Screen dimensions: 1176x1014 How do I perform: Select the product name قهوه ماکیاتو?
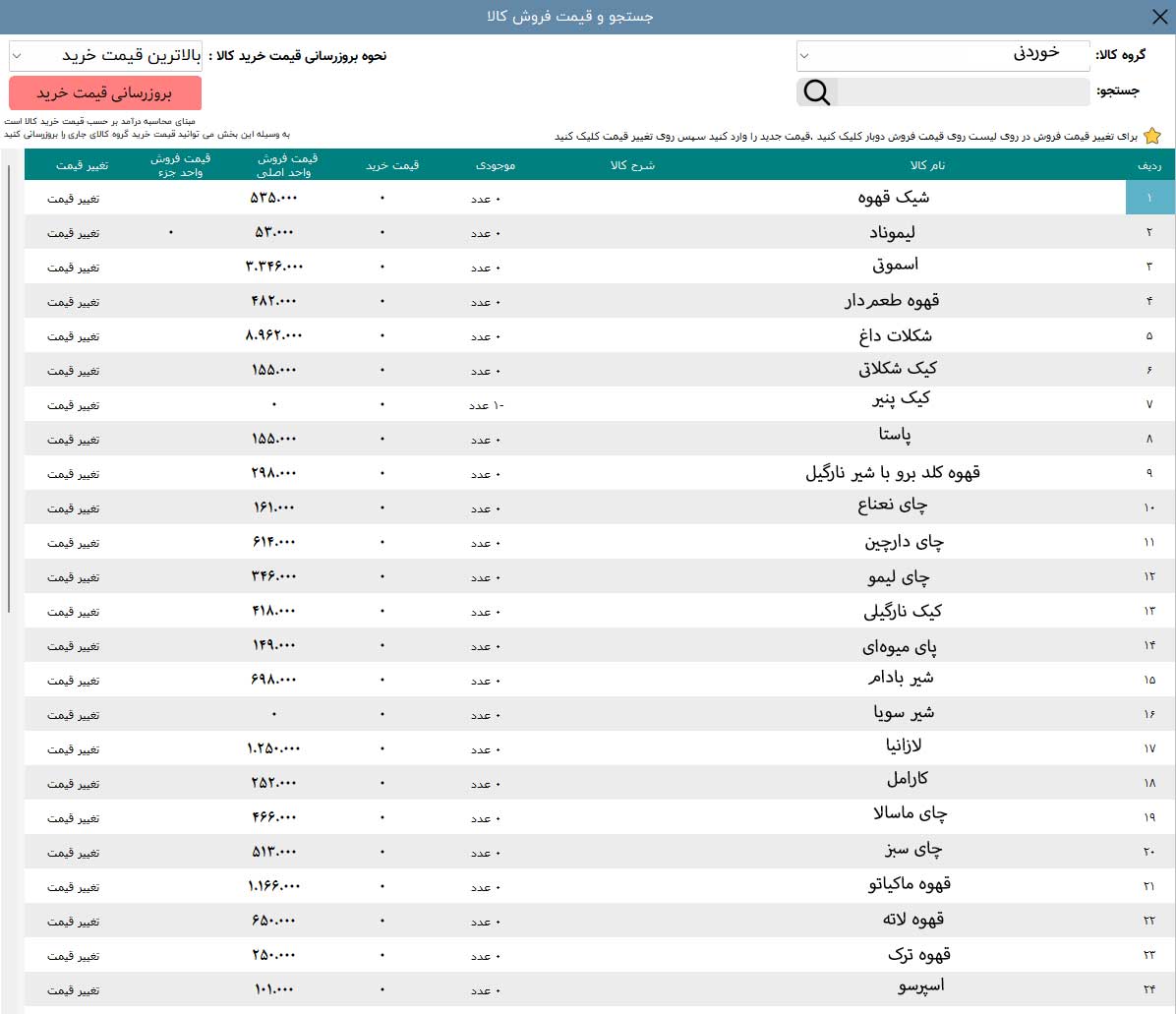(909, 884)
